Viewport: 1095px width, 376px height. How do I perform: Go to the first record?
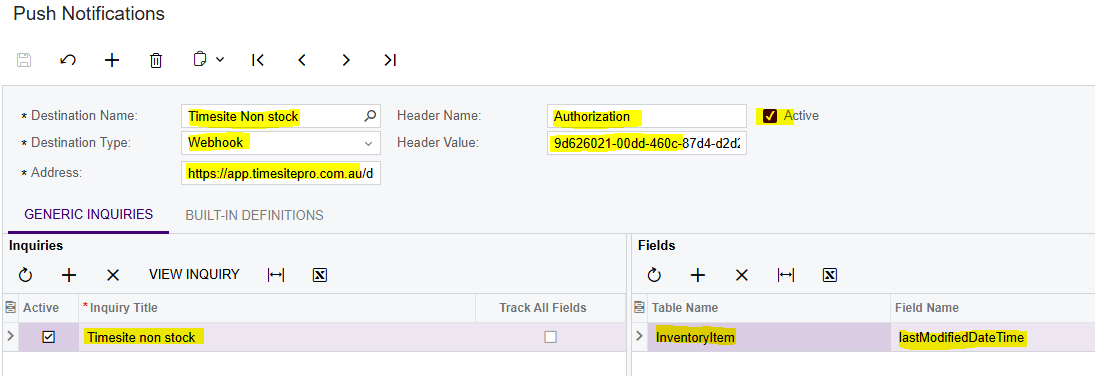258,60
